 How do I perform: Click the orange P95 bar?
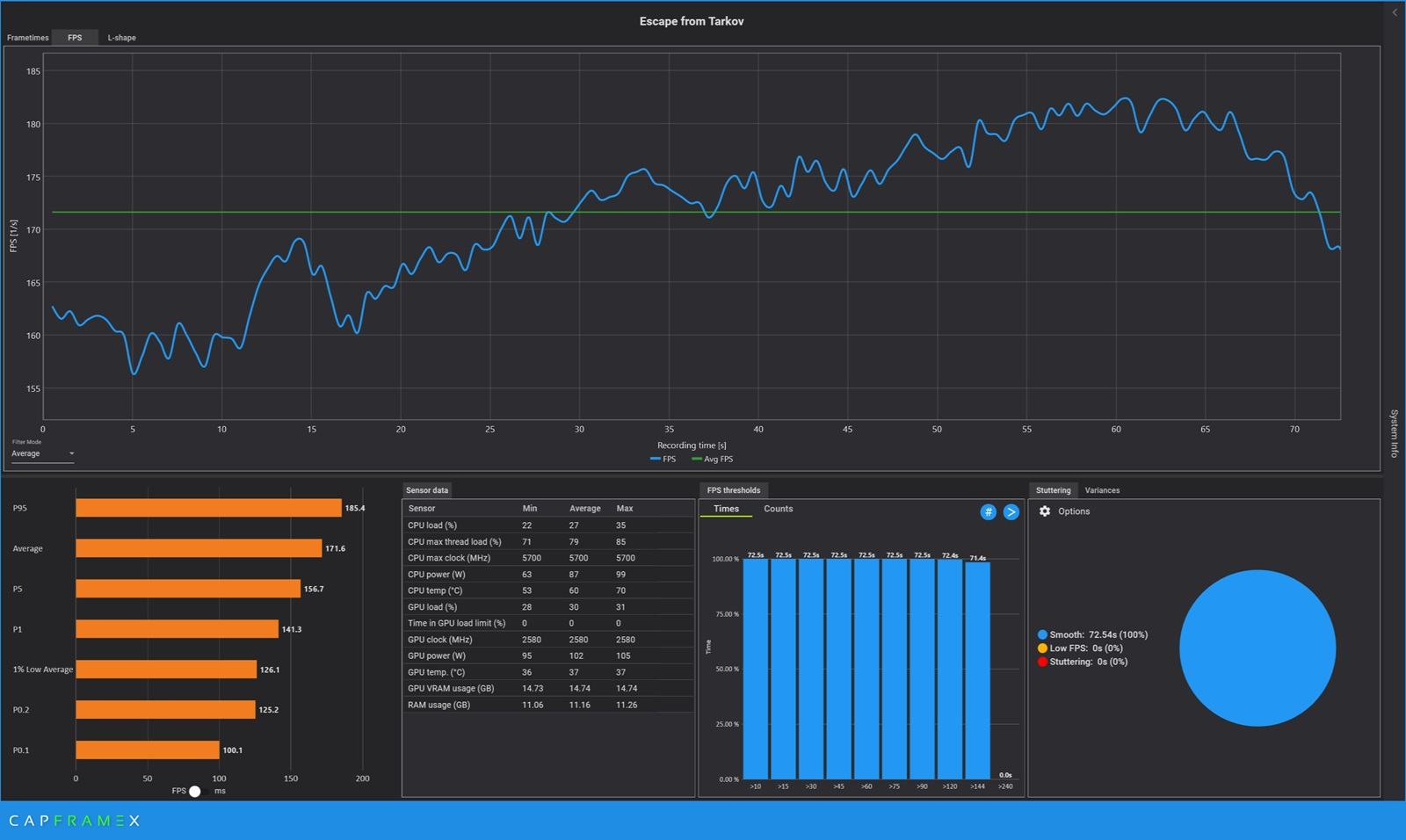208,508
